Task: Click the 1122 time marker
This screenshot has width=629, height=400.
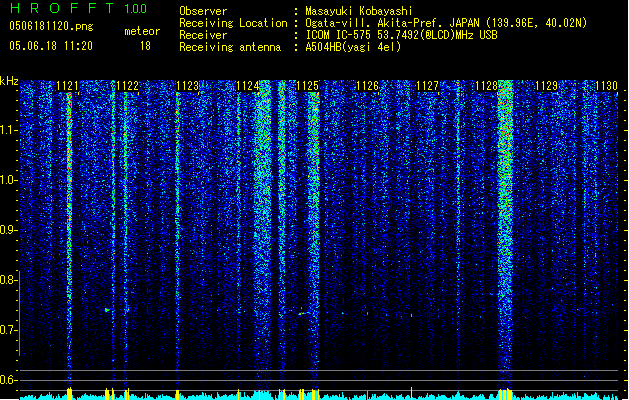Action: pyautogui.click(x=127, y=86)
